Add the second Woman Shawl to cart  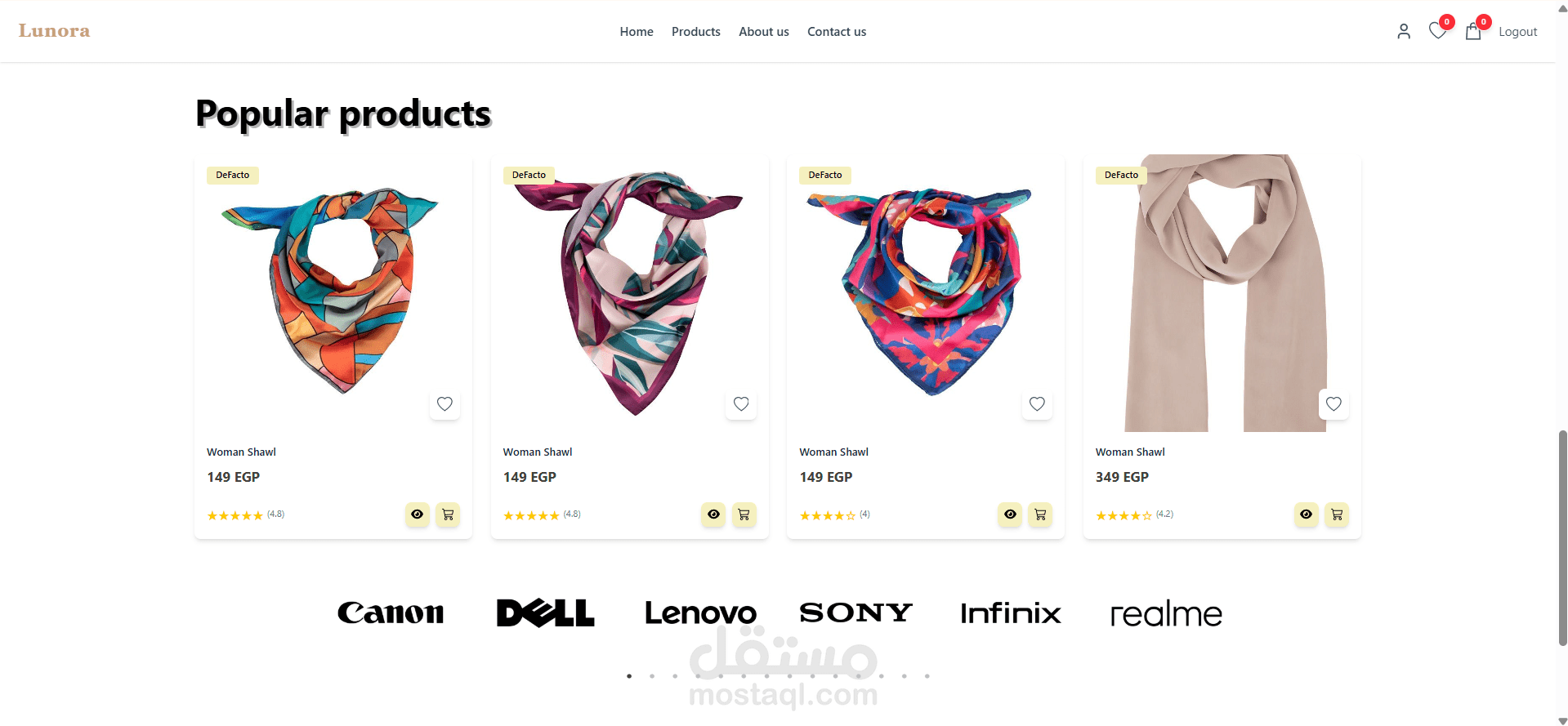coord(744,514)
